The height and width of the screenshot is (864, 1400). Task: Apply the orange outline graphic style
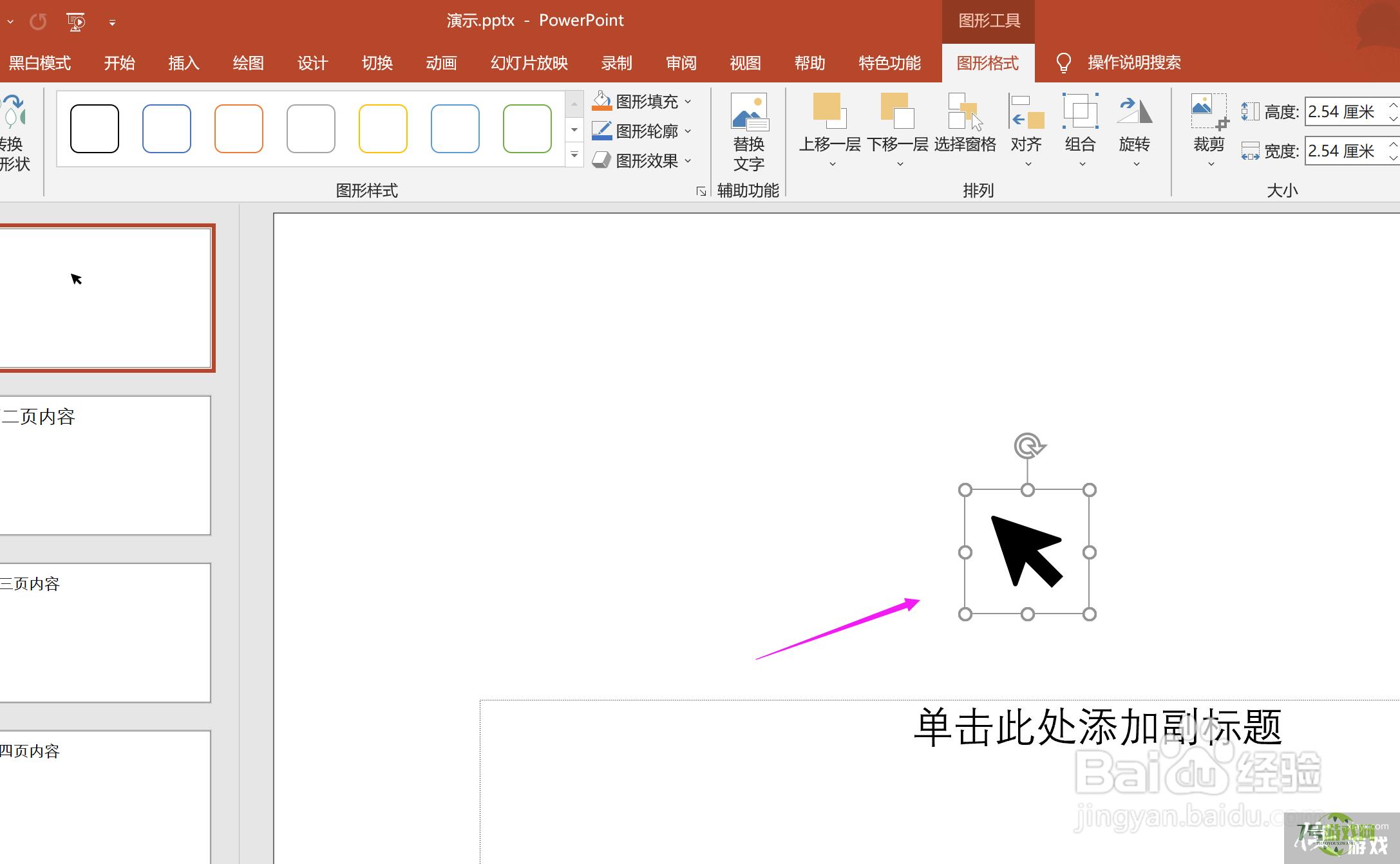pyautogui.click(x=239, y=129)
